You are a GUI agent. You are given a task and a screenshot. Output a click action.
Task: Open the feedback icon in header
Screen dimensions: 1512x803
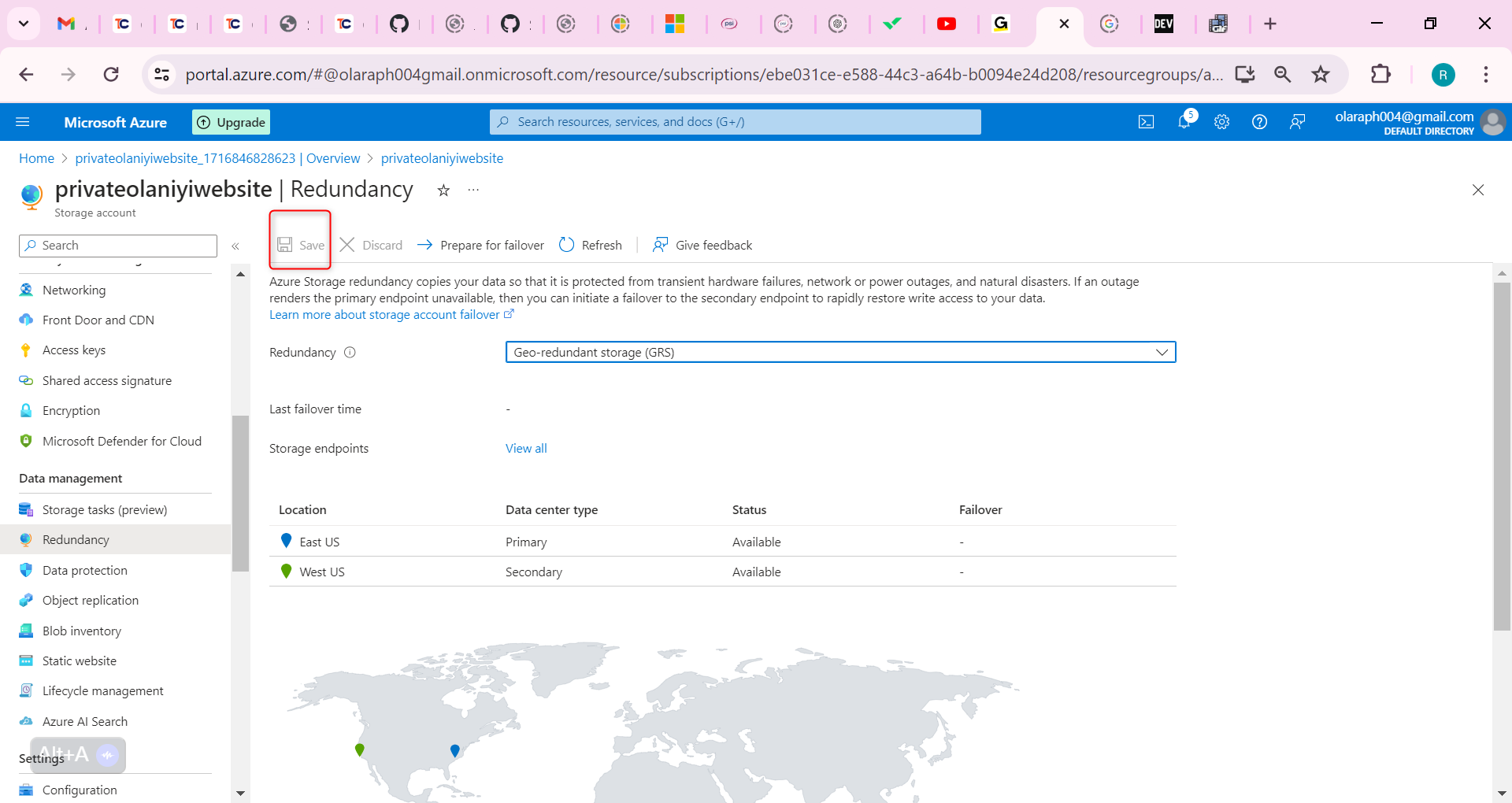(1297, 122)
